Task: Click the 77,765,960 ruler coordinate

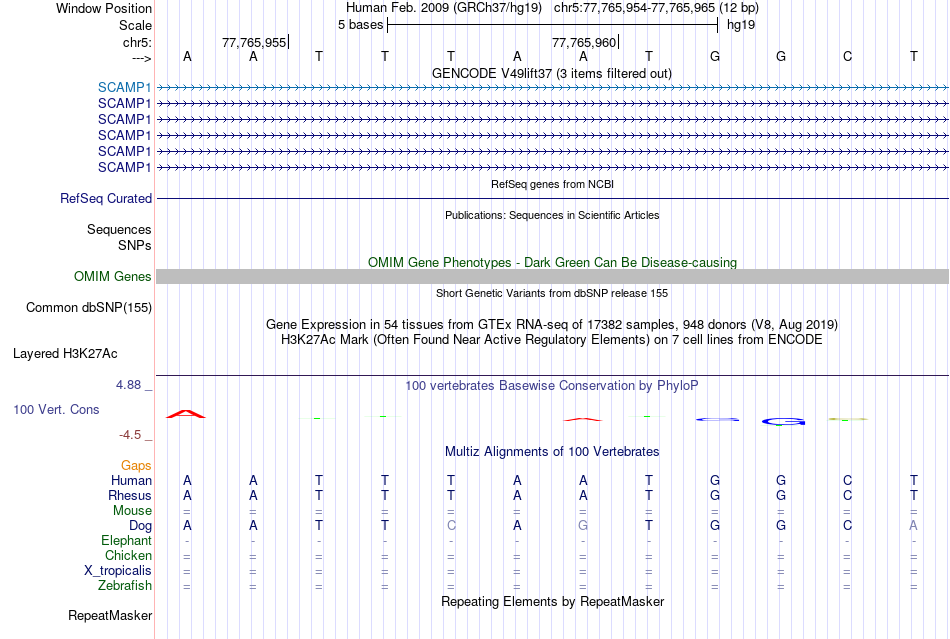Action: 584,42
